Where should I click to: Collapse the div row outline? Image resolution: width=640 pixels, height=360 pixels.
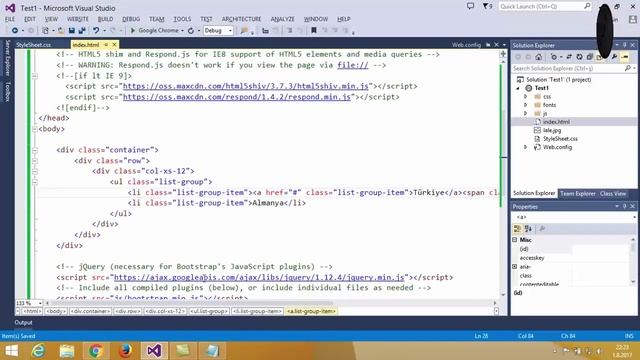click(x=35, y=161)
